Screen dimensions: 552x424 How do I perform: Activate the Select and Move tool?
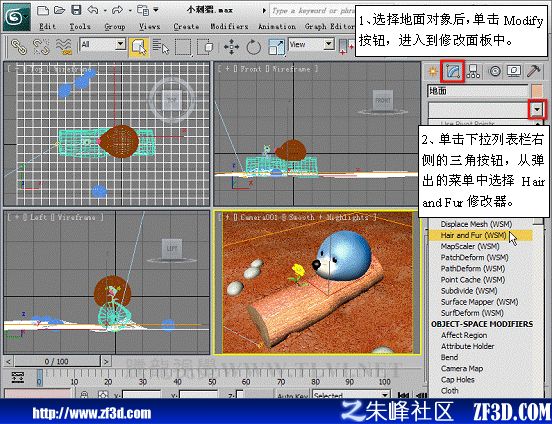point(231,47)
